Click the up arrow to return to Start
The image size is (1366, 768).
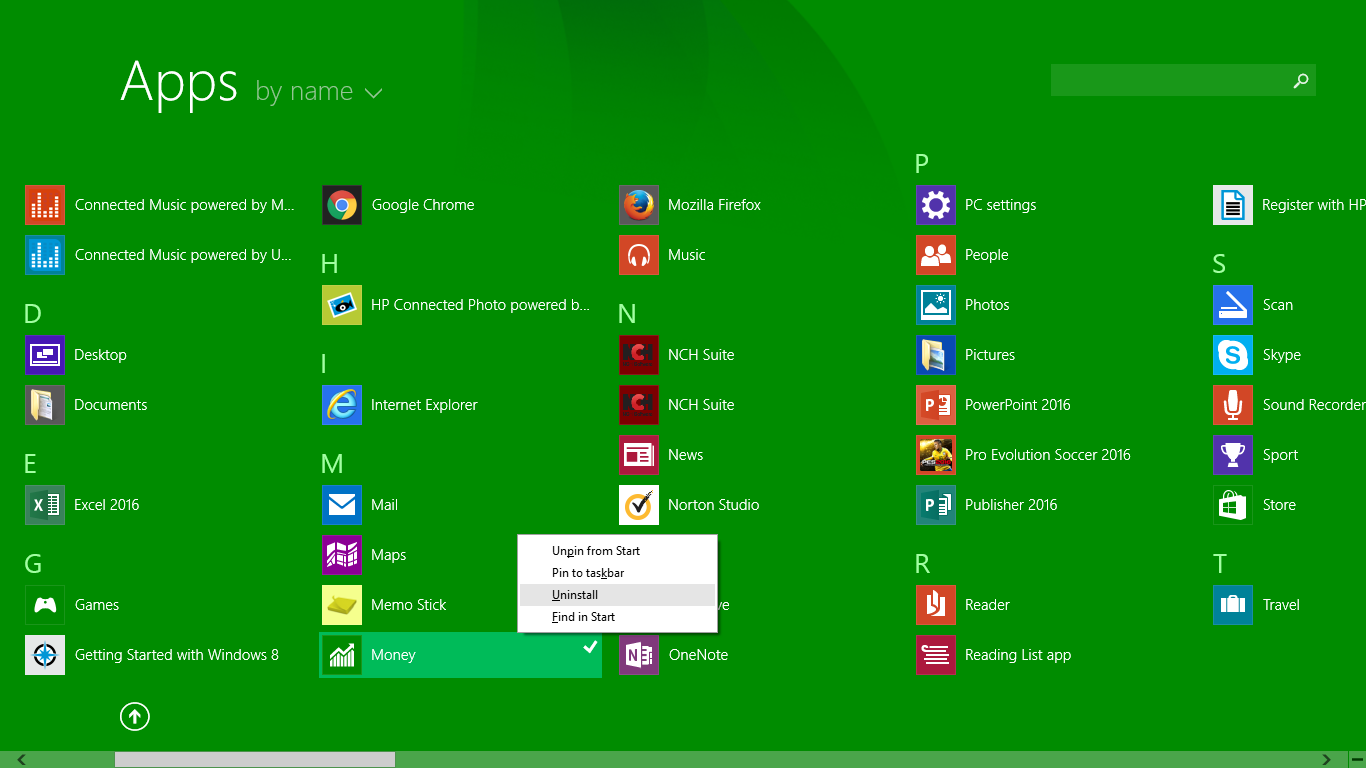click(135, 716)
